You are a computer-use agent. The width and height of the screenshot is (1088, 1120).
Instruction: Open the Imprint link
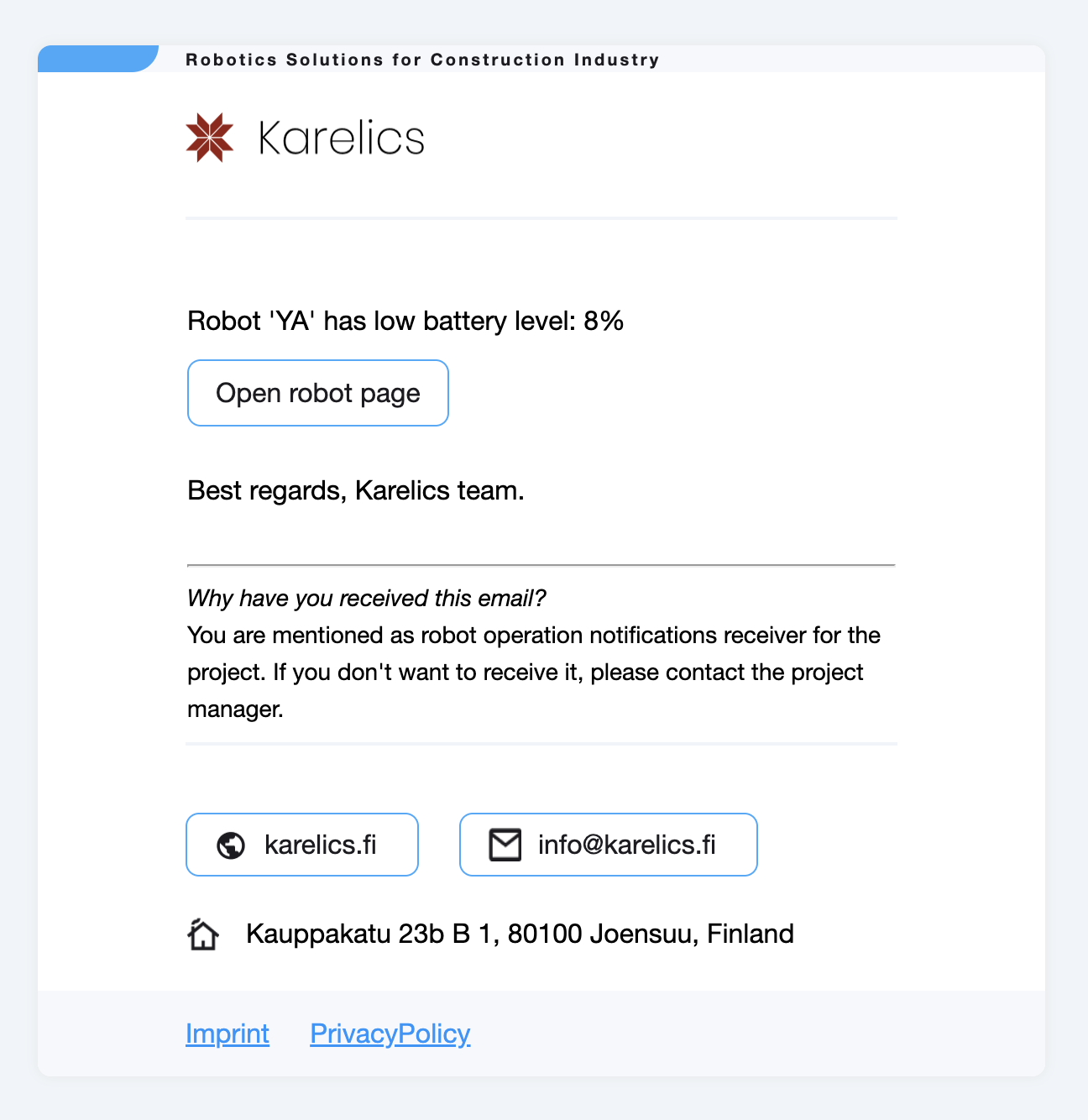click(228, 1034)
